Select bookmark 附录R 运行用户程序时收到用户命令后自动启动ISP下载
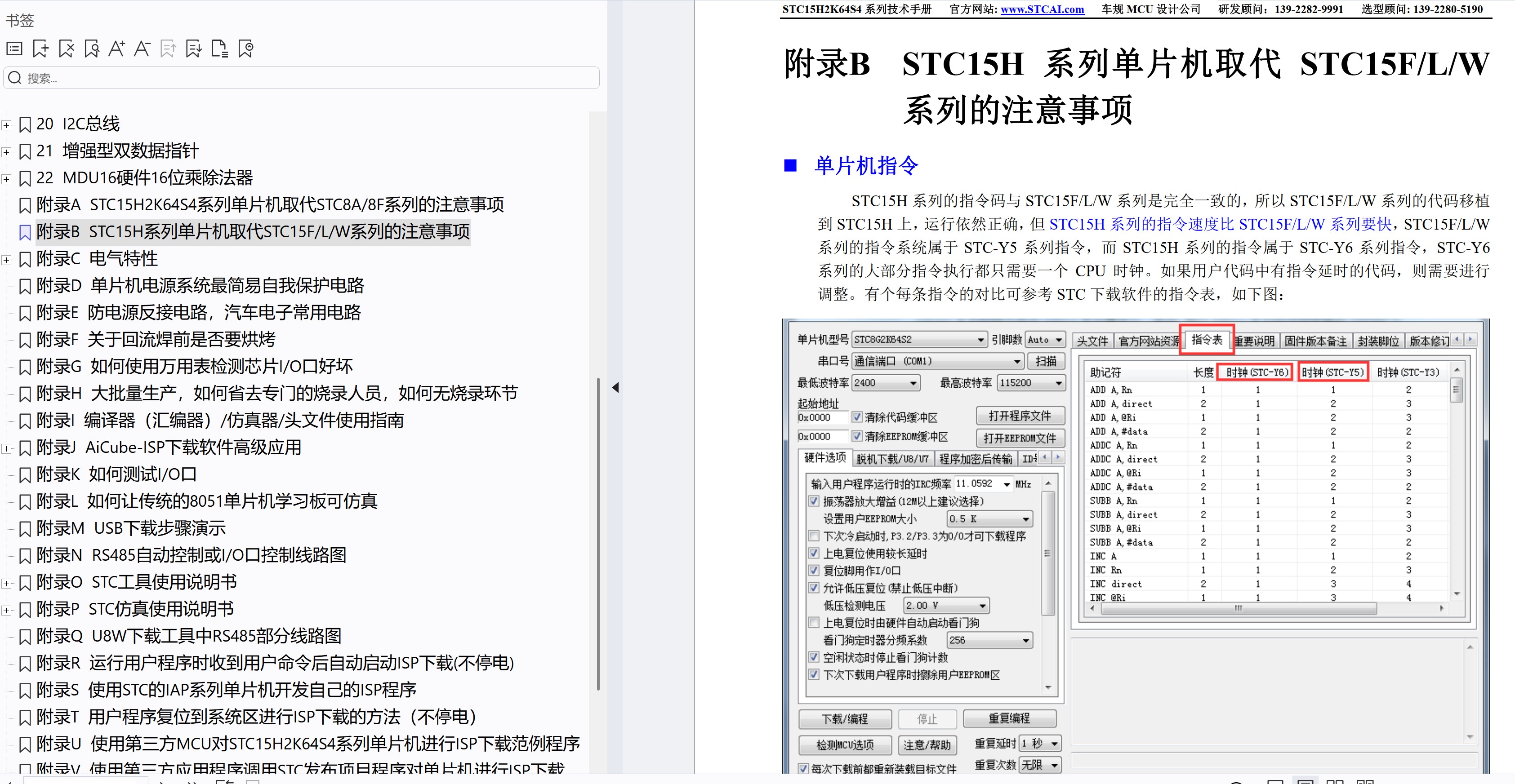This screenshot has width=1515, height=784. 275,664
